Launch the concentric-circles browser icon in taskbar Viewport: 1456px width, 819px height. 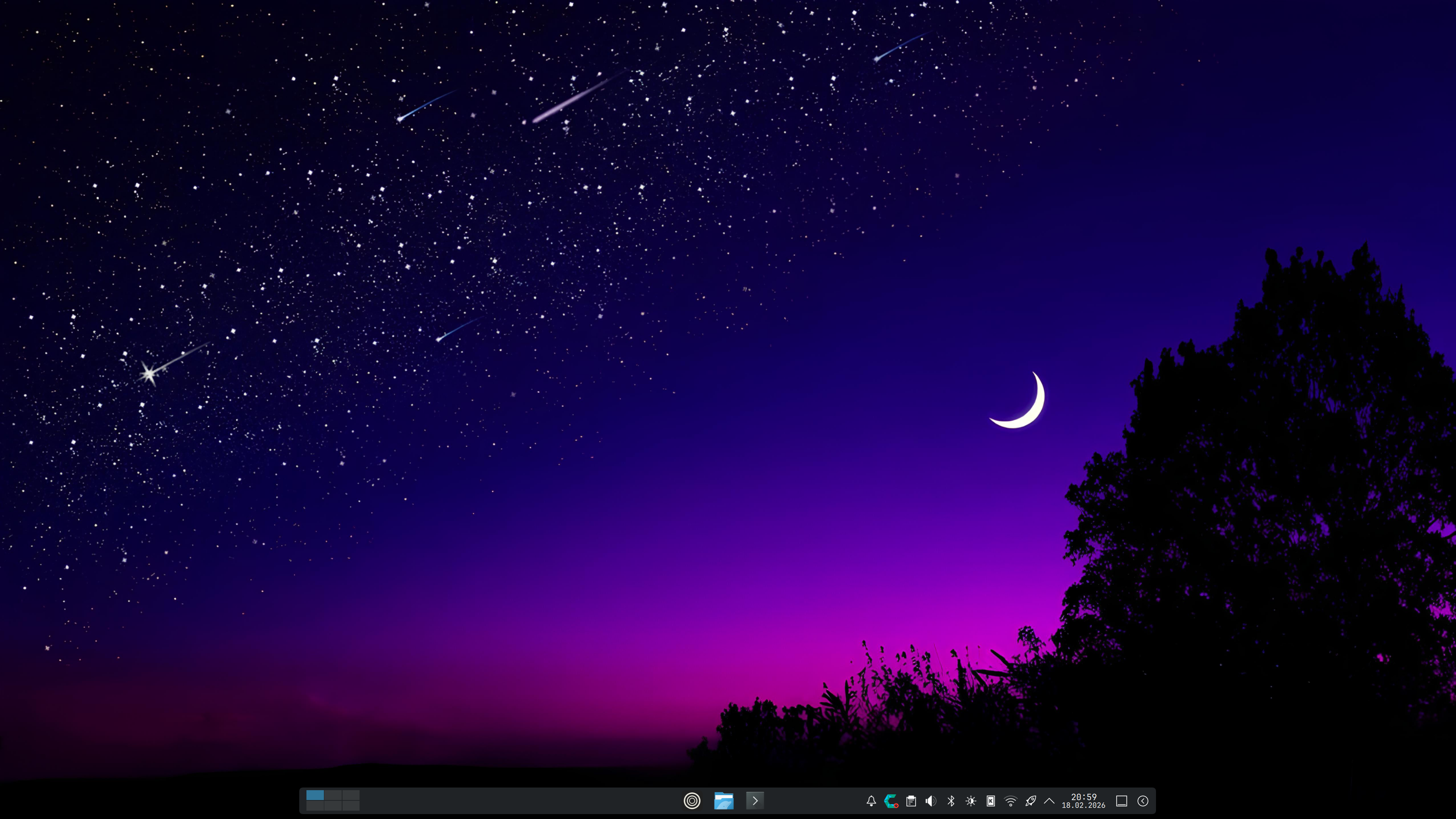692,801
